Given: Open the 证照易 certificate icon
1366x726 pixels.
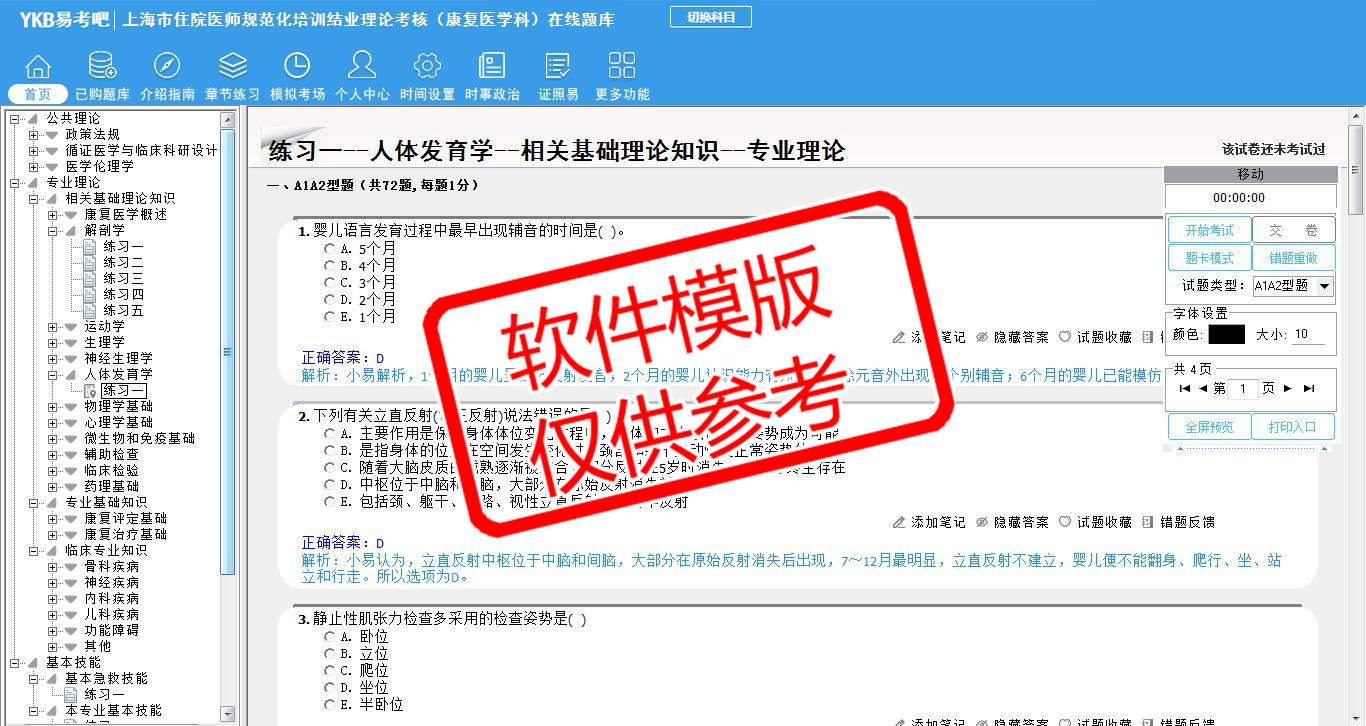Looking at the screenshot, I should 558,67.
